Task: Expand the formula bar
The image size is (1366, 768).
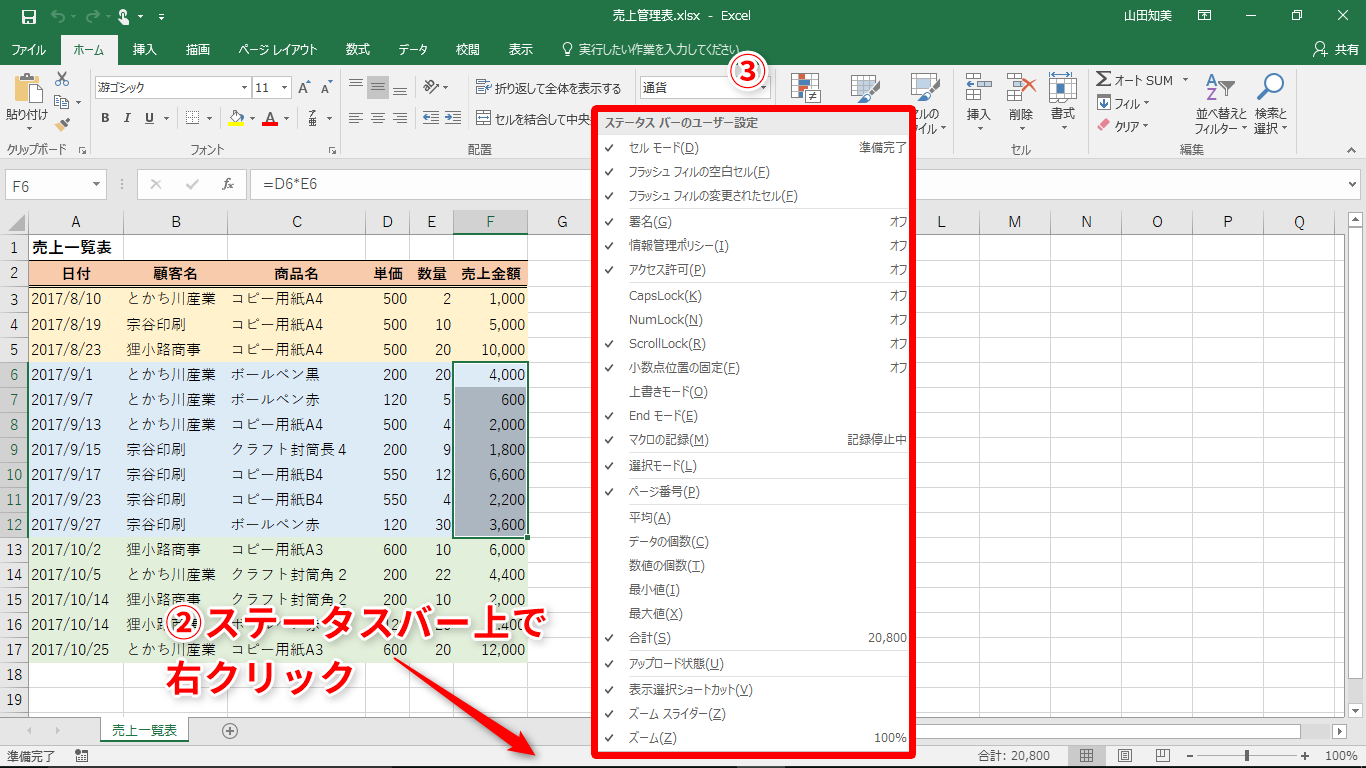Action: (x=1352, y=185)
